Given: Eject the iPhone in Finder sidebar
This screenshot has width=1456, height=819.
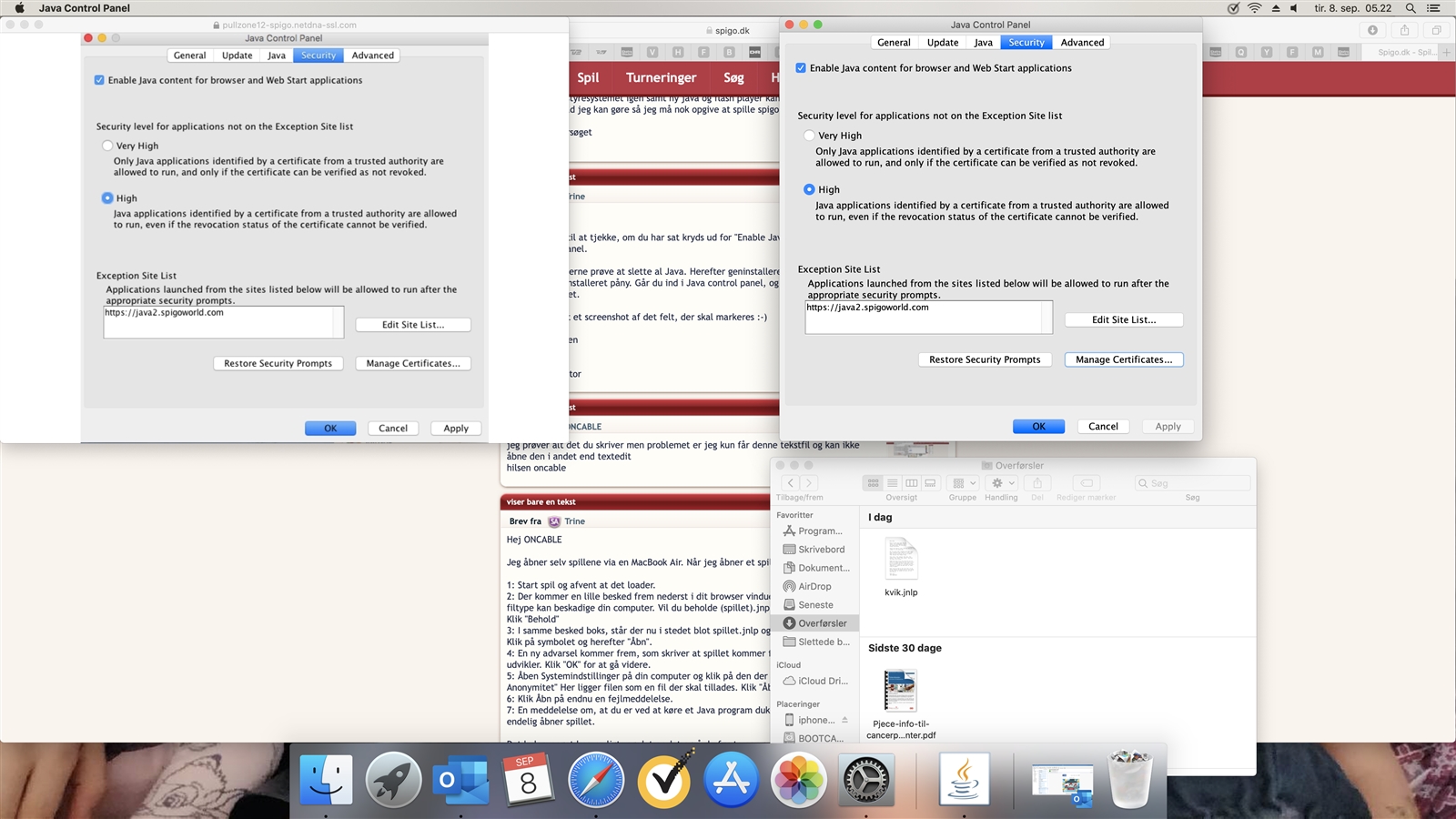Looking at the screenshot, I should [x=844, y=720].
